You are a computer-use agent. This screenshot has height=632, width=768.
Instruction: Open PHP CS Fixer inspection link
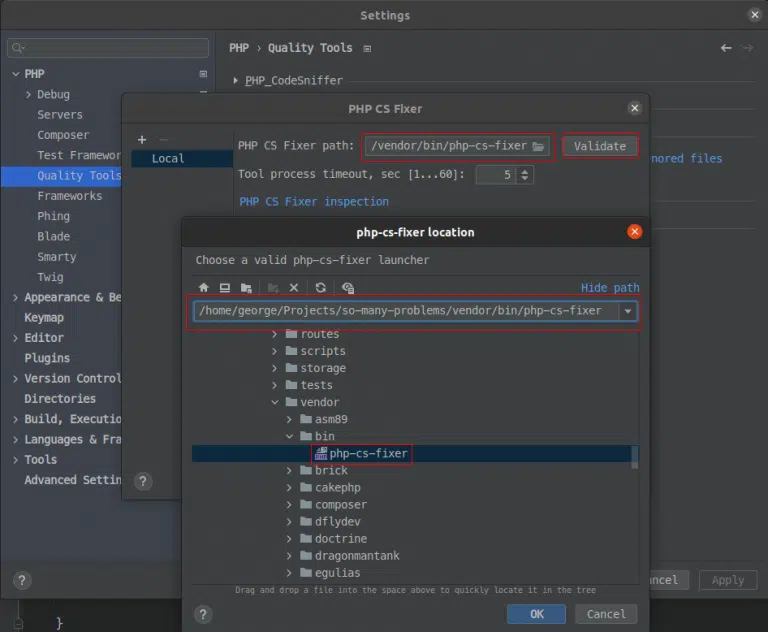(314, 202)
